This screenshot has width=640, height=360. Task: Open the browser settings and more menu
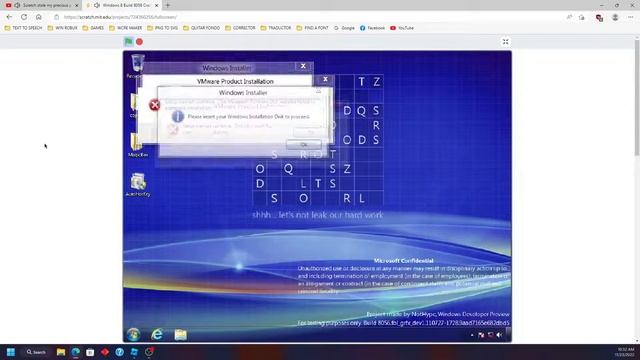(x=631, y=17)
